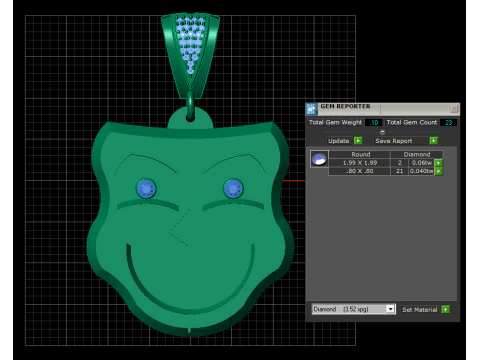The width and height of the screenshot is (480, 360).
Task: Select the left blue eye gem on pendant
Action: tap(146, 189)
